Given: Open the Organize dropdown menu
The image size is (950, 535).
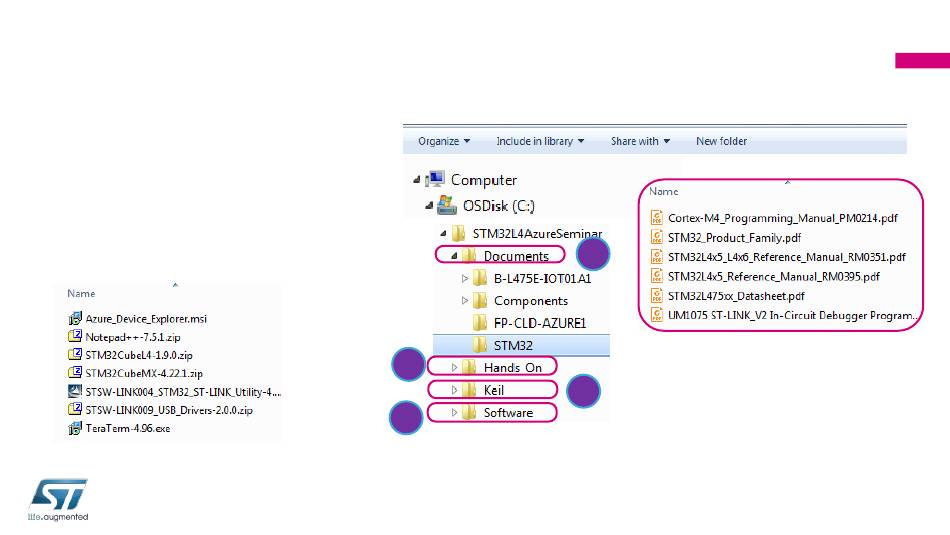Looking at the screenshot, I should [x=444, y=141].
